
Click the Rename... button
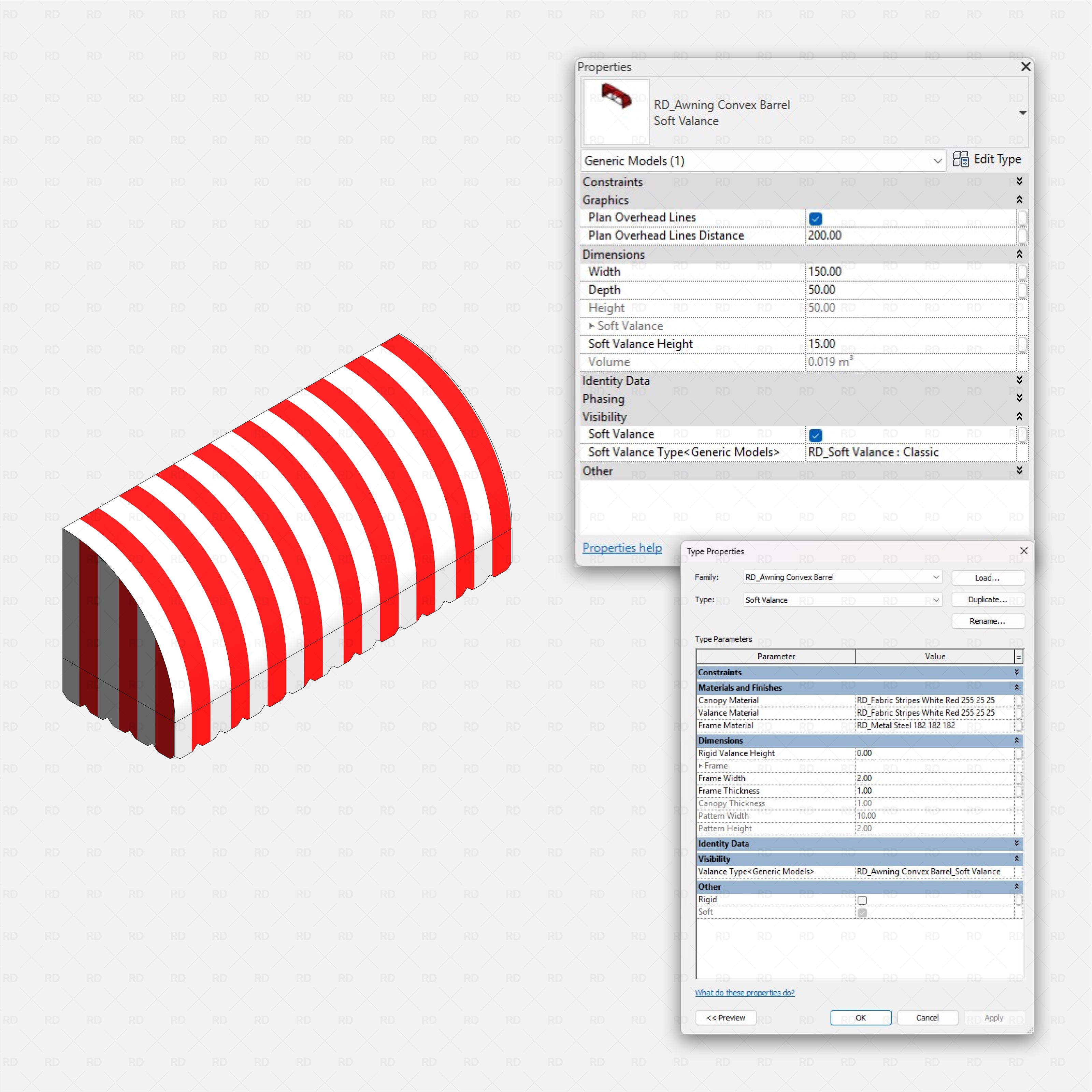(988, 621)
